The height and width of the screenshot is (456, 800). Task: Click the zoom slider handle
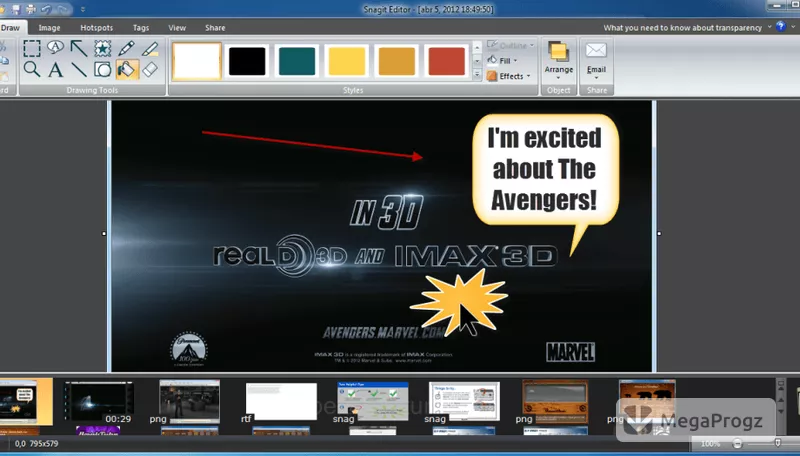(778, 443)
